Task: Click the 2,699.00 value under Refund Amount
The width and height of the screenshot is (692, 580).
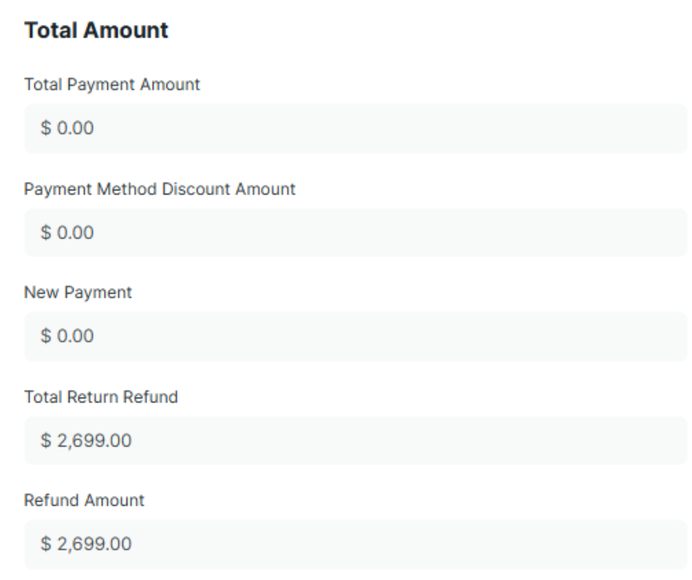Action: click(94, 544)
